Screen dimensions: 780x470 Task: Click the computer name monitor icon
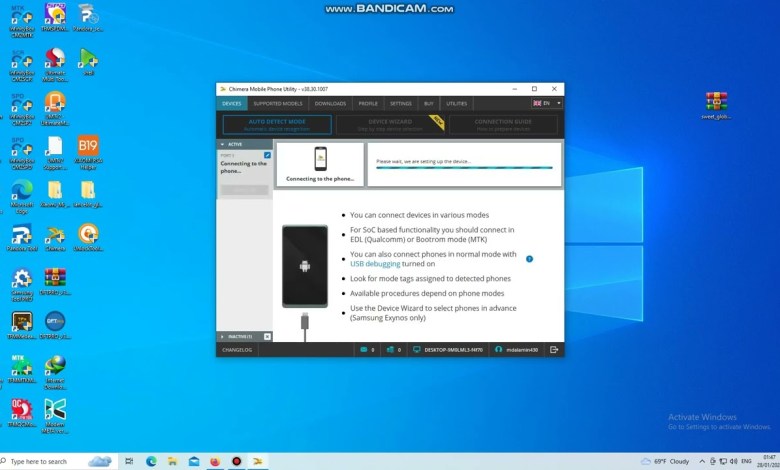(415, 350)
